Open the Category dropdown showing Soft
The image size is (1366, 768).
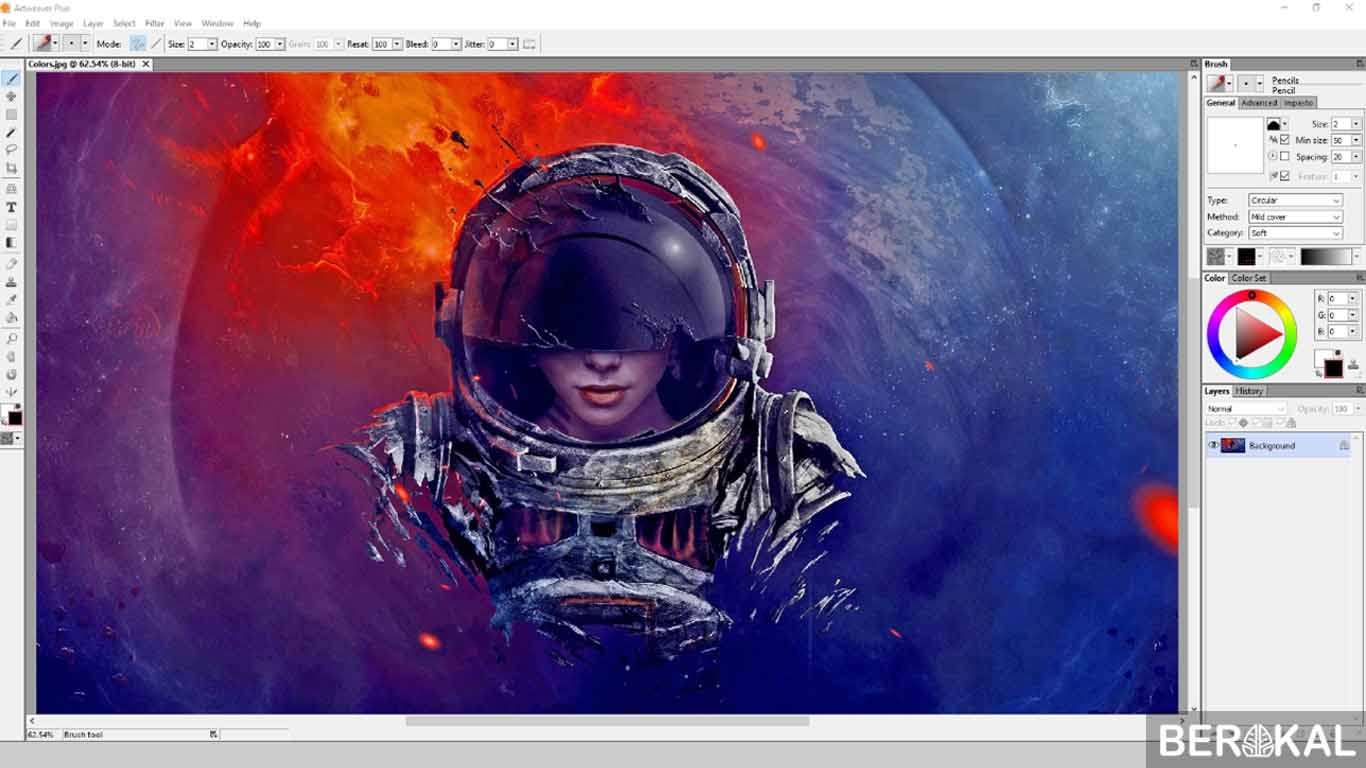click(x=1295, y=233)
